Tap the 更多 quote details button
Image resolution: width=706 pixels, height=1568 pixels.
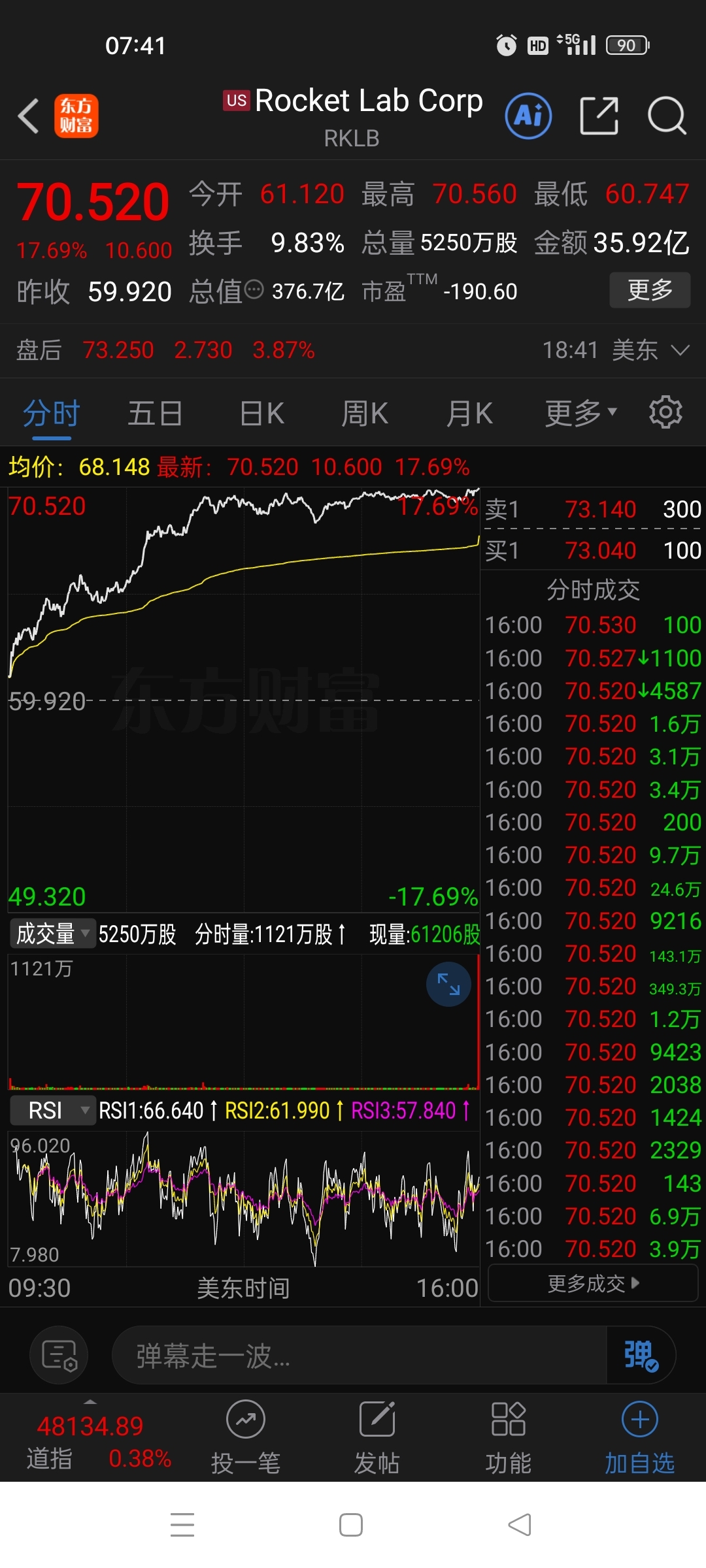(650, 289)
